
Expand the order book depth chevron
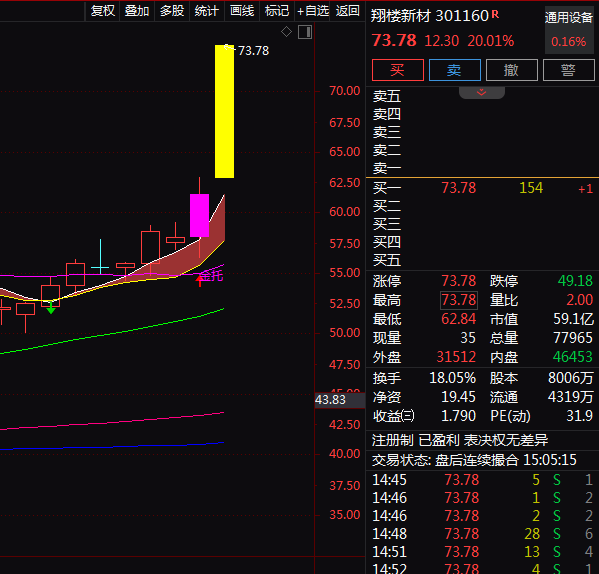(x=481, y=92)
